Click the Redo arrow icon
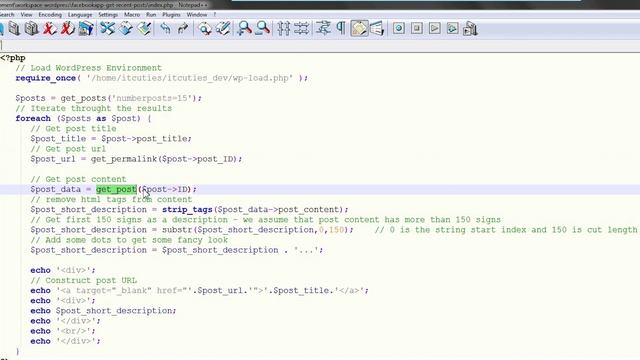This screenshot has width=640, height=360. (183, 29)
